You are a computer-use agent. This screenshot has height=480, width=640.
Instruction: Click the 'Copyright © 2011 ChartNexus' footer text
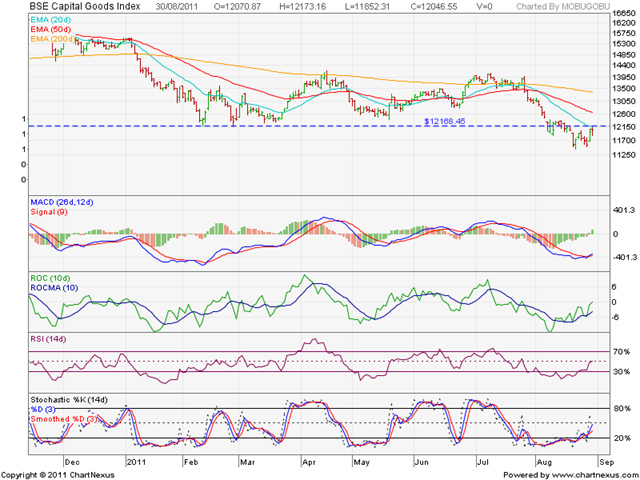pyautogui.click(x=58, y=475)
